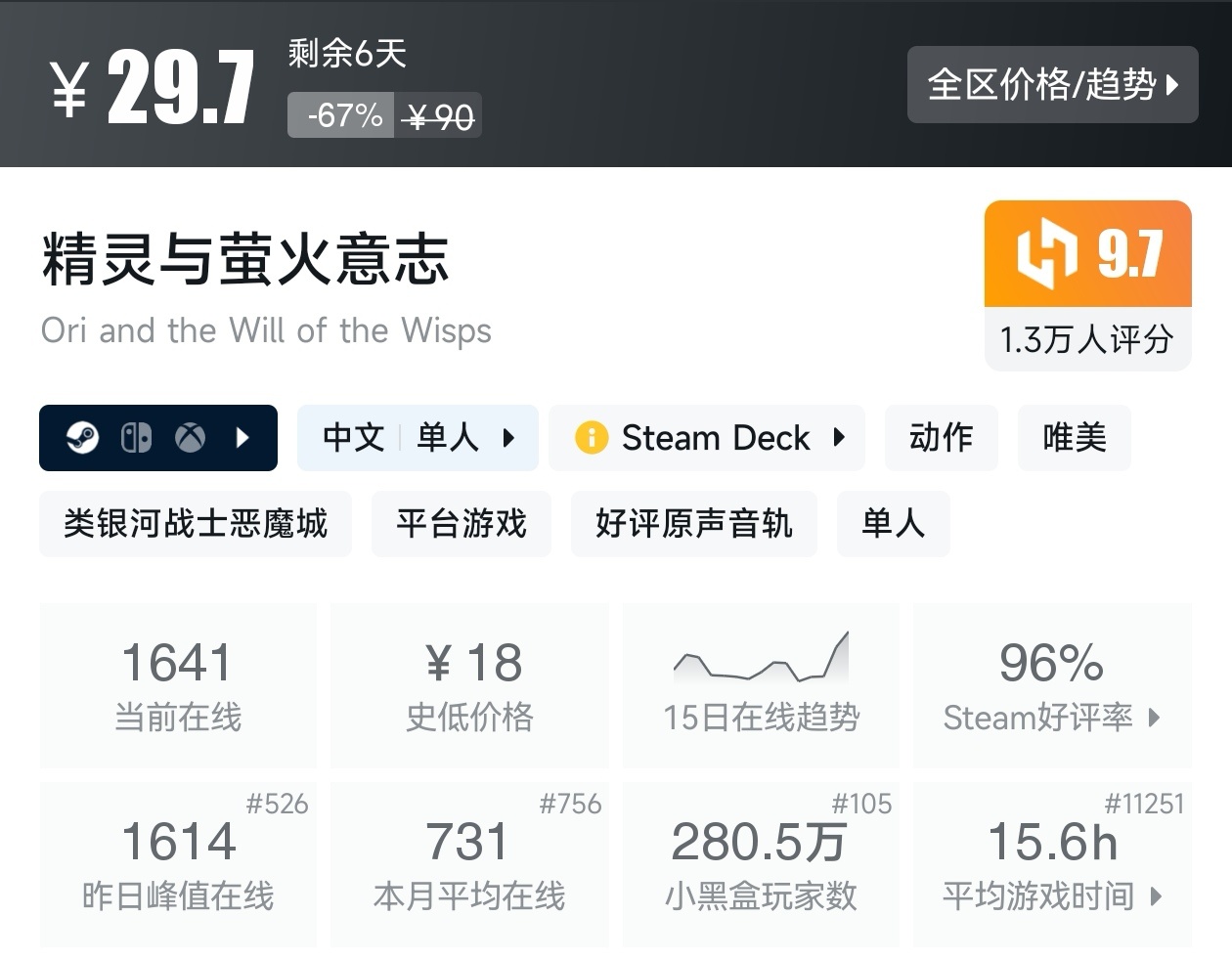Select the 唯美 style tag
1232x960 pixels.
pyautogui.click(x=1074, y=437)
